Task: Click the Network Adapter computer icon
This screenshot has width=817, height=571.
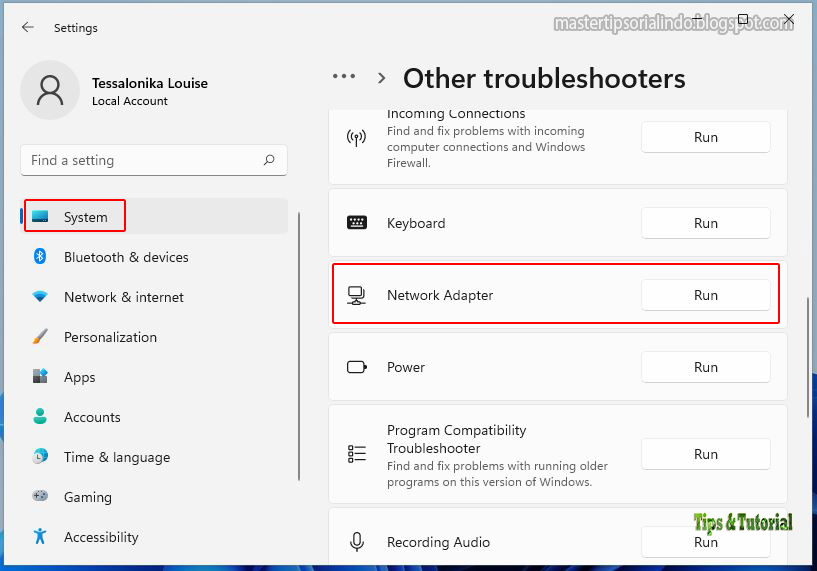Action: point(356,295)
